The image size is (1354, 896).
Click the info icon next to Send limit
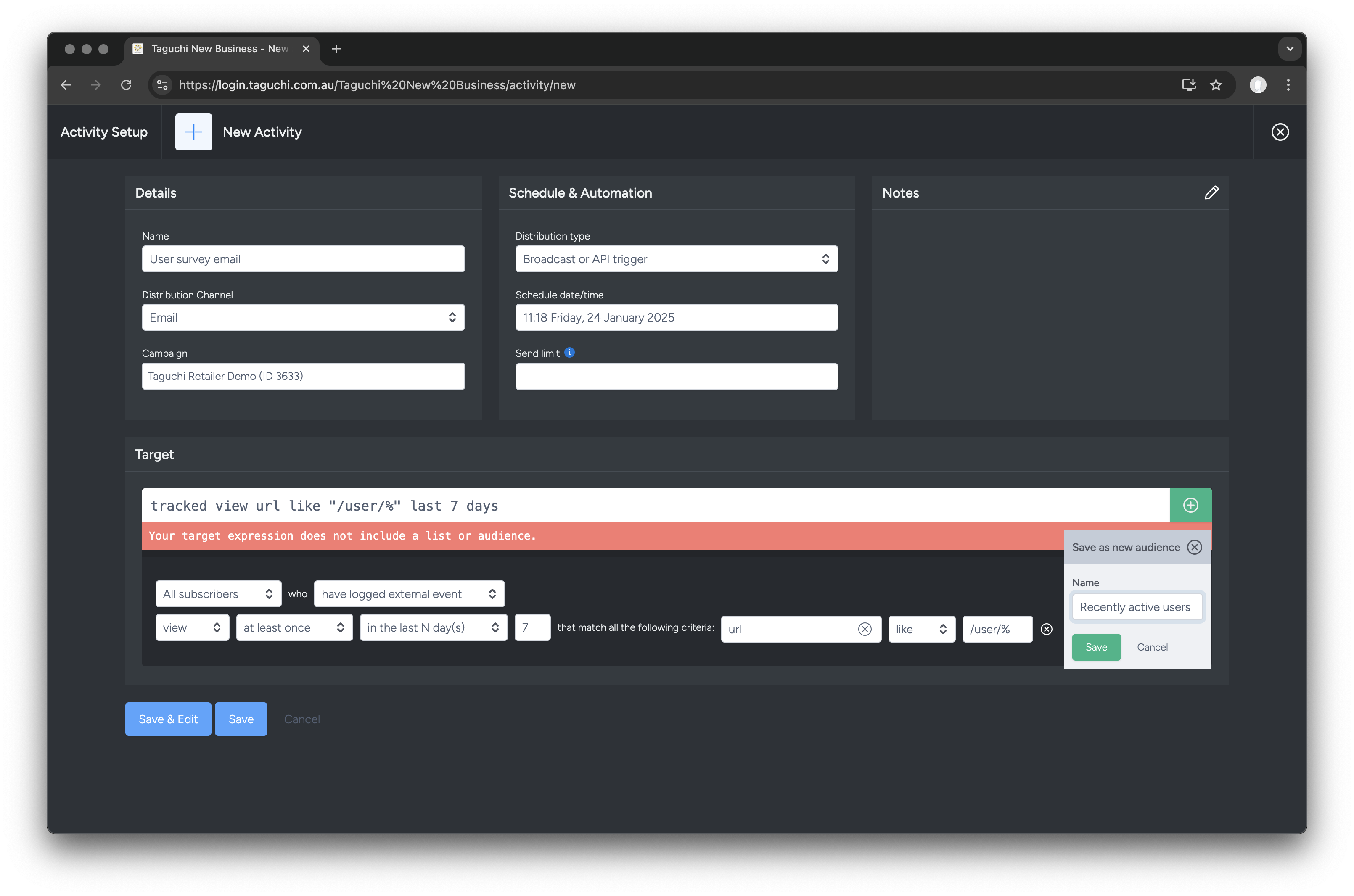(x=568, y=352)
